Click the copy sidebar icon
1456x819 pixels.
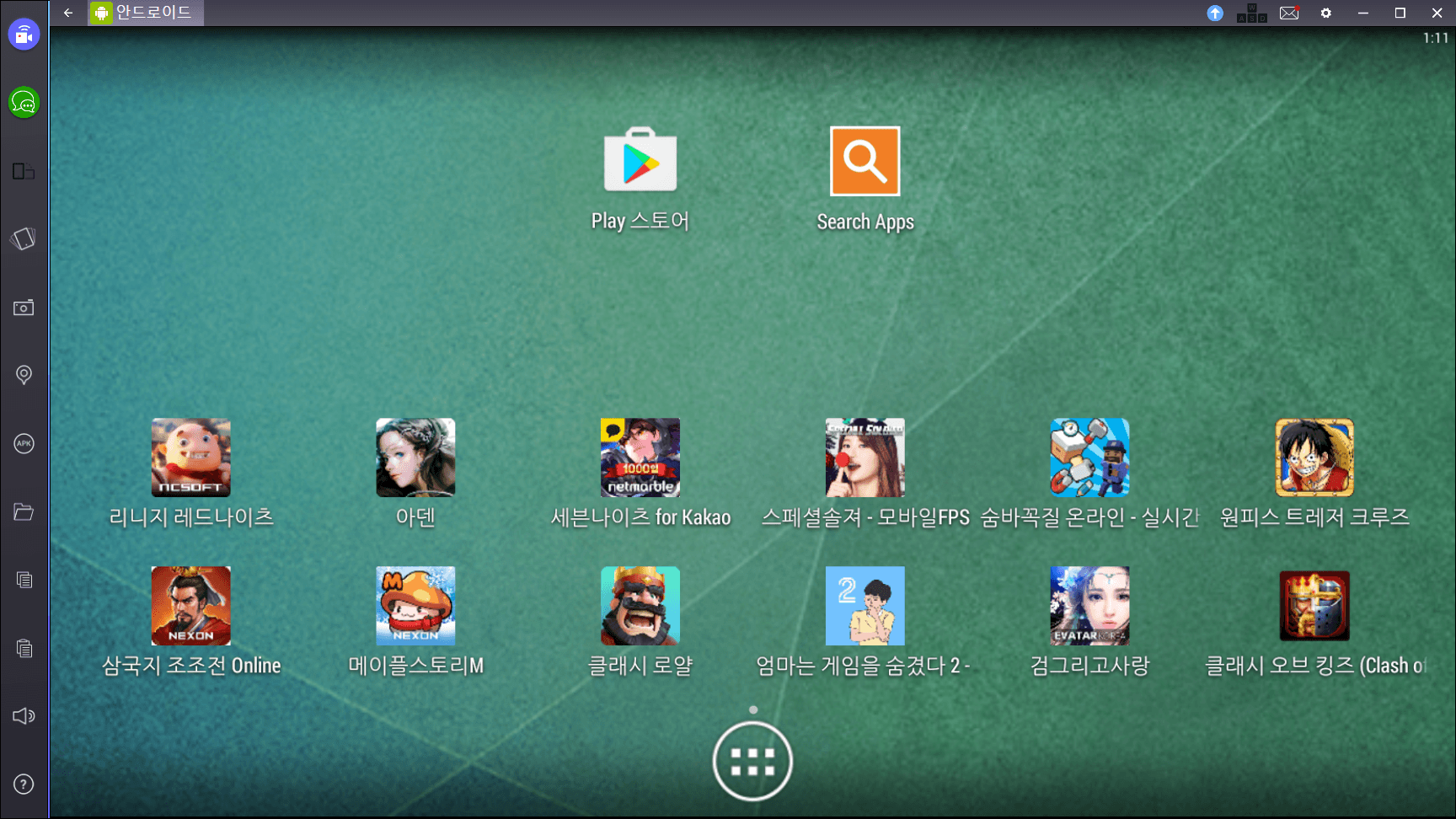click(24, 580)
